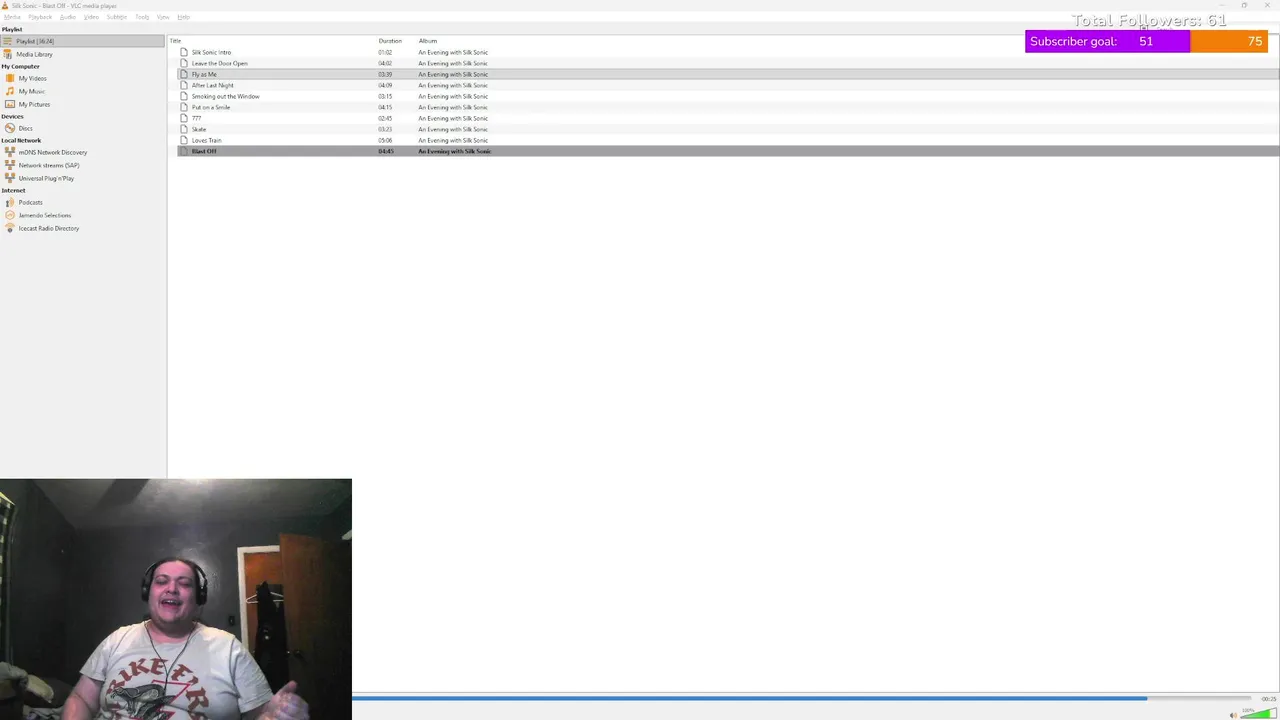Screen dimensions: 1280x720
Task: Open the Subtitle menu
Action: 116,17
